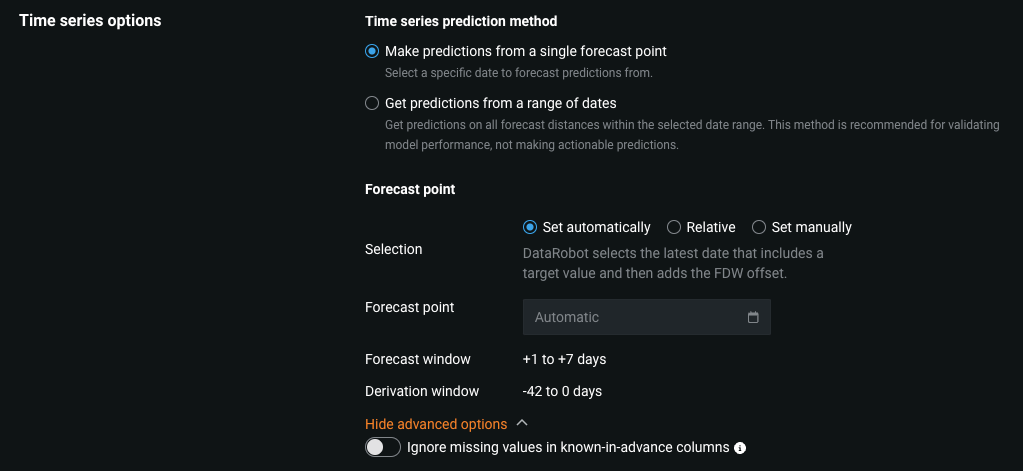Select the "Set automatically" radio option
This screenshot has height=471, width=1023.
pos(530,227)
